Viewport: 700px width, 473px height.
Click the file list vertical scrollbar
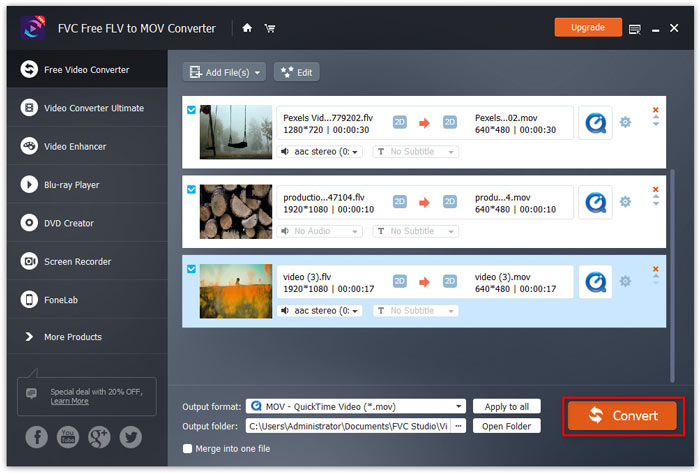pyautogui.click(x=672, y=275)
